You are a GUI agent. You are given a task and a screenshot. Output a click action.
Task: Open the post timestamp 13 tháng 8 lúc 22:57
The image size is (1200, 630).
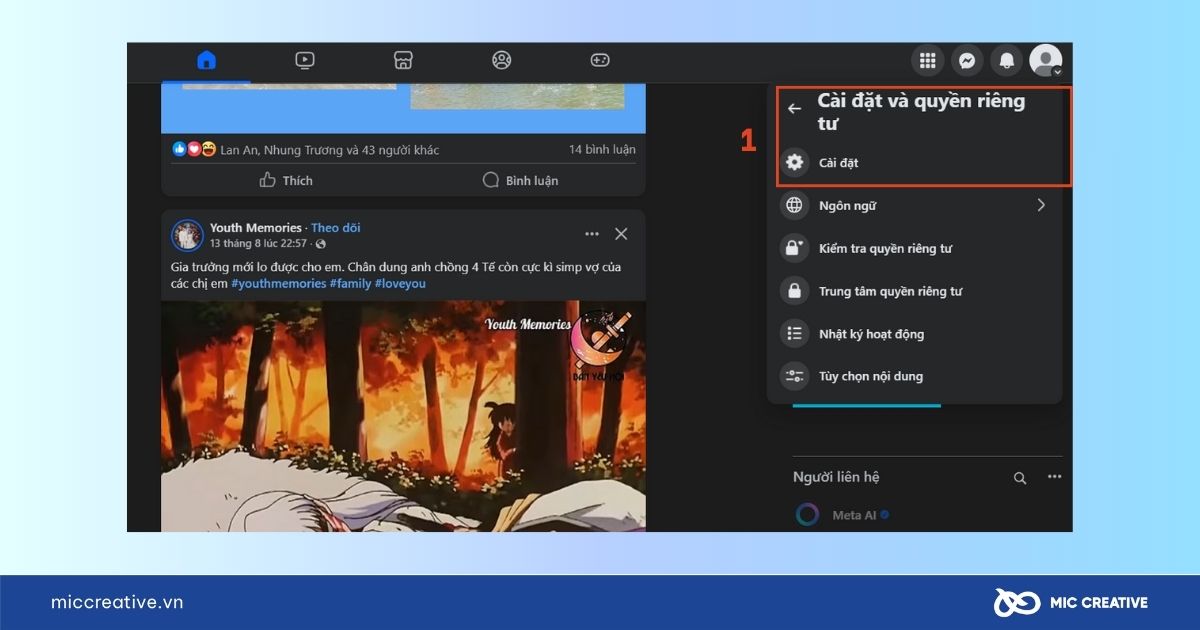260,243
